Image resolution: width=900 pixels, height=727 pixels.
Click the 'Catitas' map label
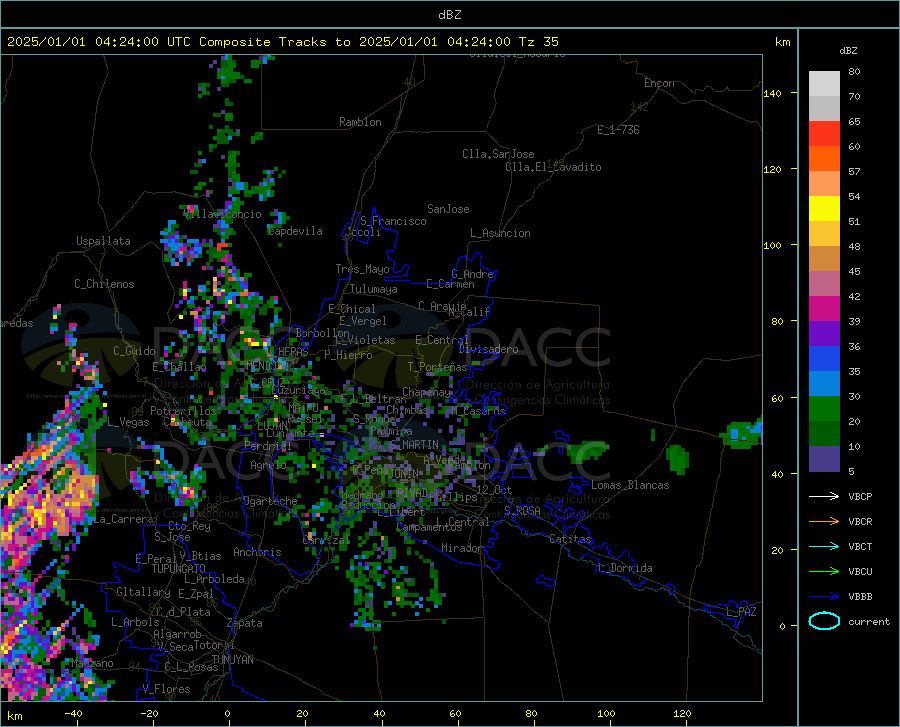tap(570, 539)
